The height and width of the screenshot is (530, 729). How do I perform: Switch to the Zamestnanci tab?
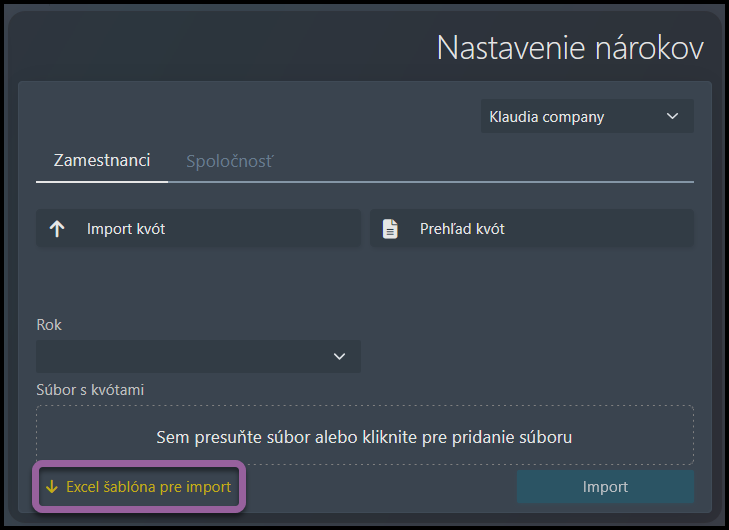(102, 160)
